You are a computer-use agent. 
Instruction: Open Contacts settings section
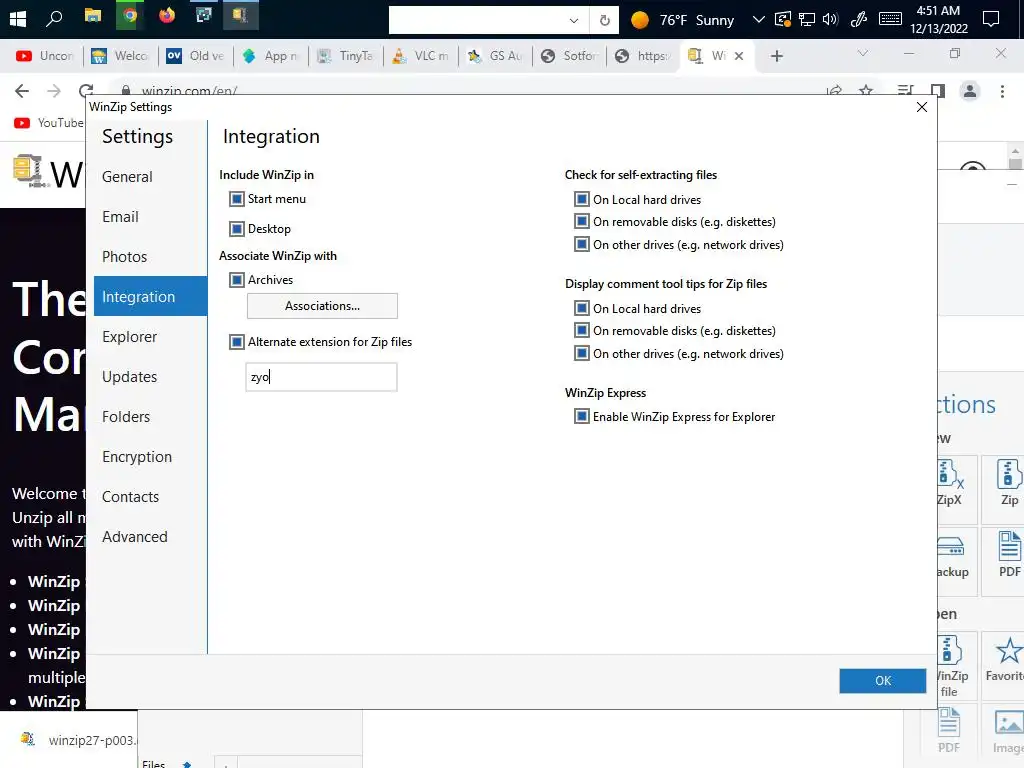[130, 497]
